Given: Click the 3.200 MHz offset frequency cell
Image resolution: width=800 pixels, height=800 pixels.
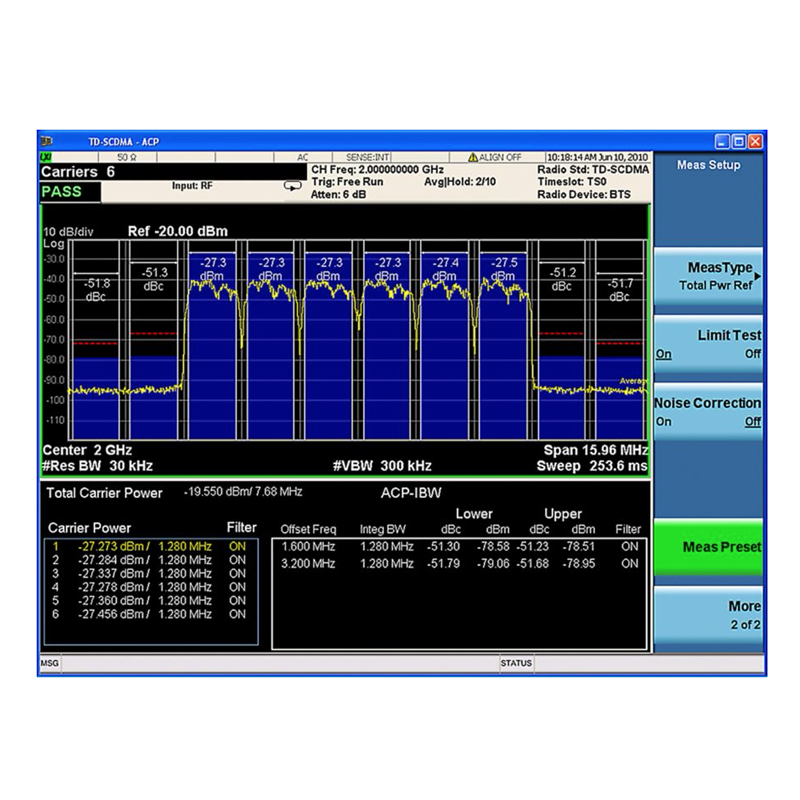Looking at the screenshot, I should click(308, 564).
